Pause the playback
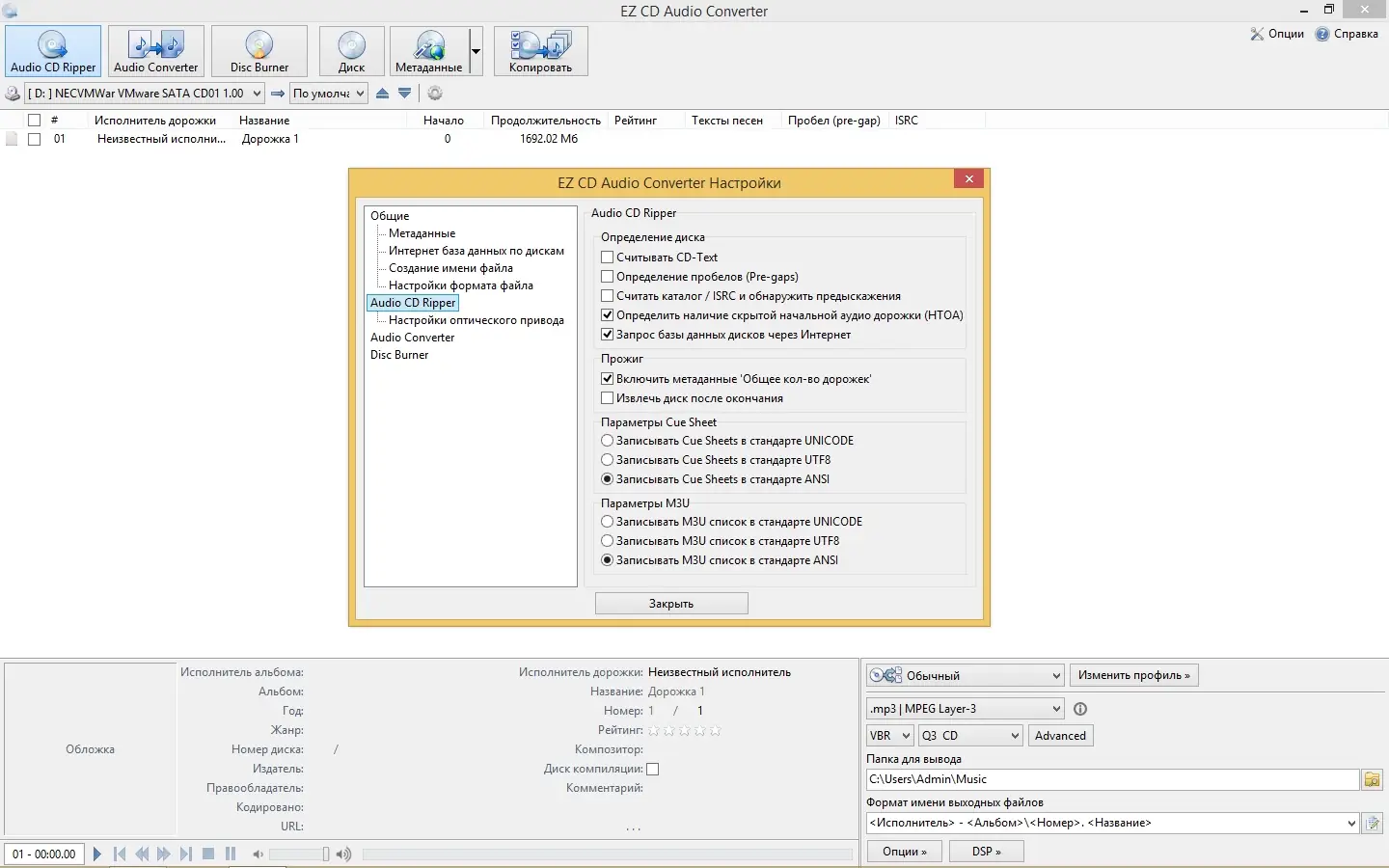Image resolution: width=1389 pixels, height=868 pixels. click(231, 854)
